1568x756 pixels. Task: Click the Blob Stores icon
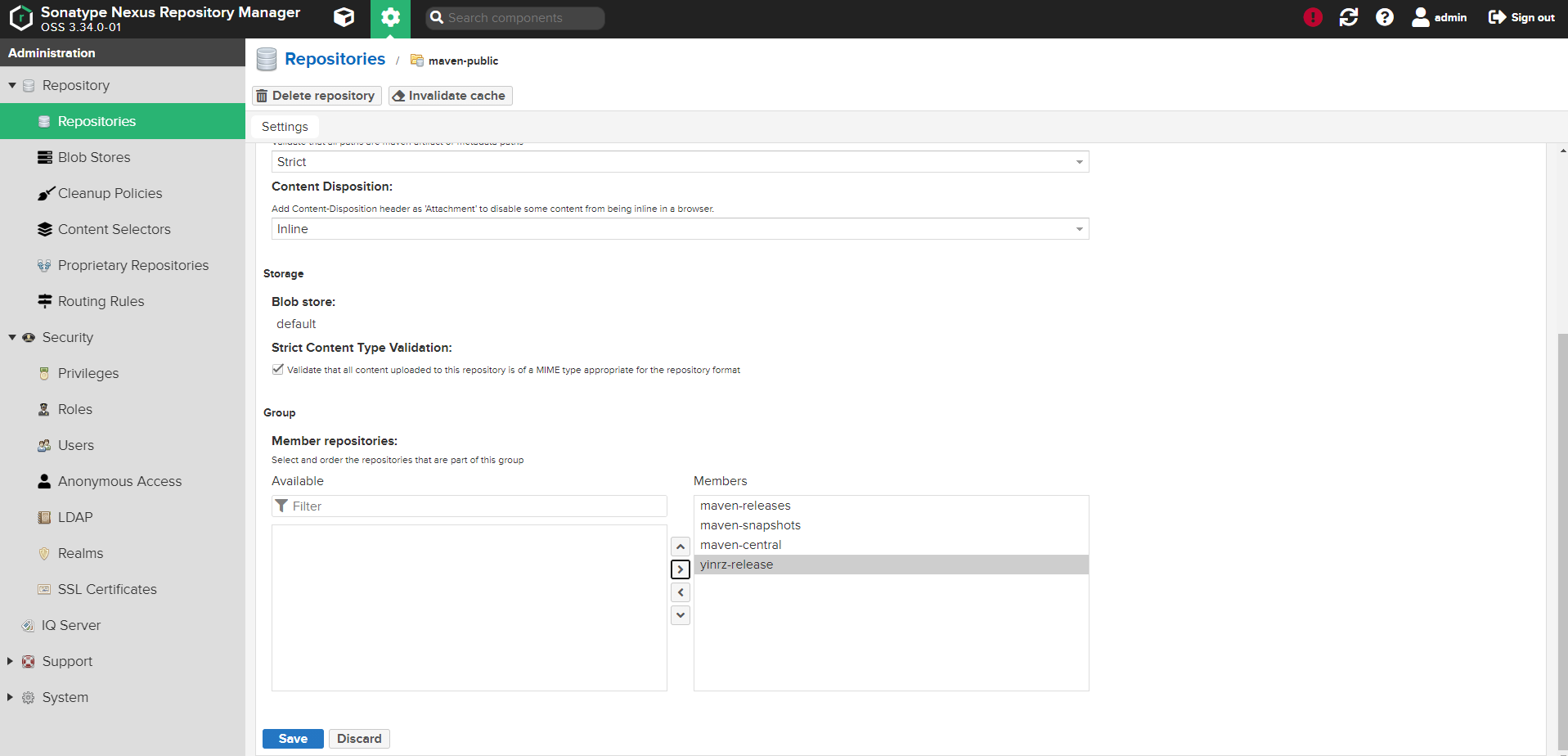pyautogui.click(x=44, y=157)
